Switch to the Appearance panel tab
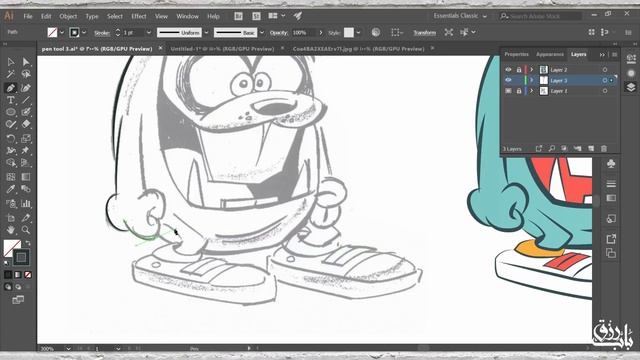 550,54
